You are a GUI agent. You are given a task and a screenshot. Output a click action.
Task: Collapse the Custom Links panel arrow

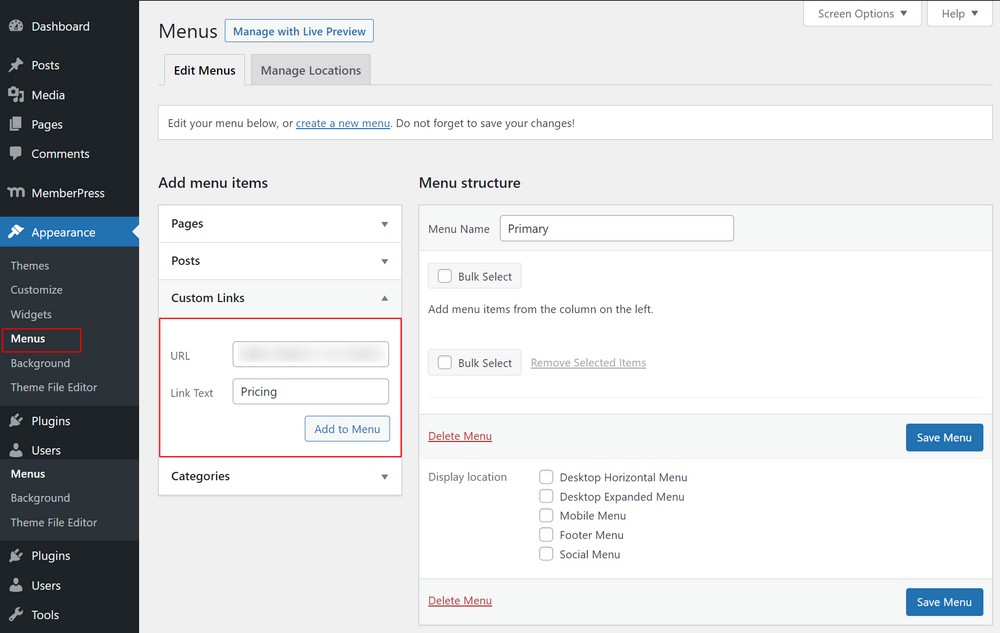tap(385, 298)
